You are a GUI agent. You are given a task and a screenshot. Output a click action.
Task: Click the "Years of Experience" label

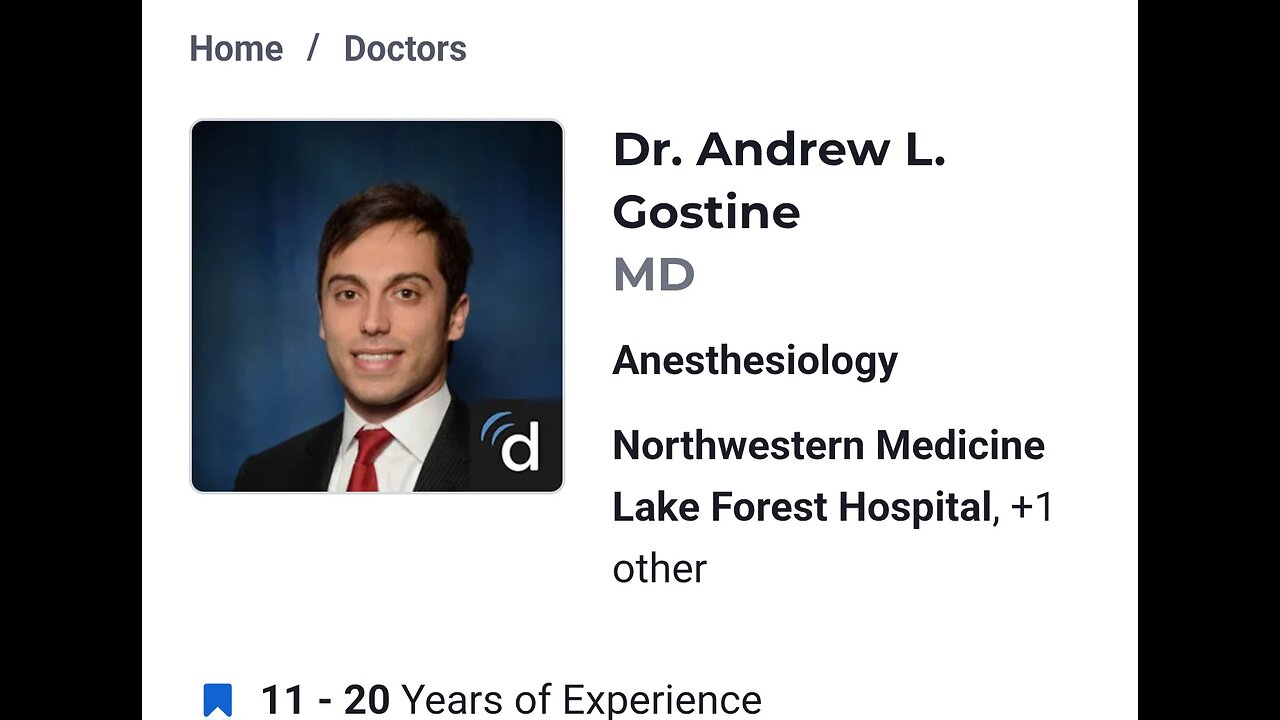(581, 700)
